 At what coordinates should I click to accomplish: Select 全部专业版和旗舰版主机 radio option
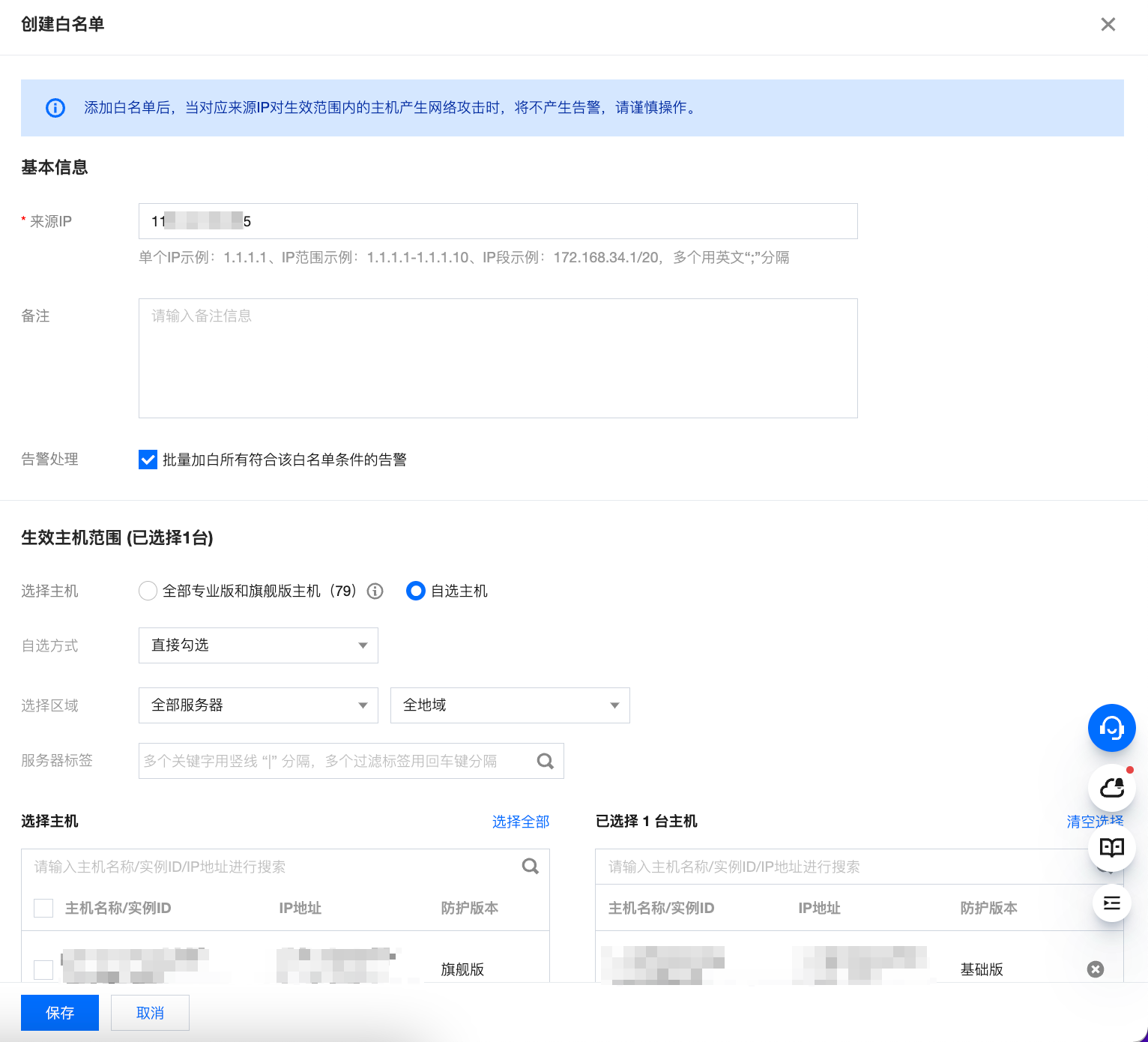pos(148,591)
